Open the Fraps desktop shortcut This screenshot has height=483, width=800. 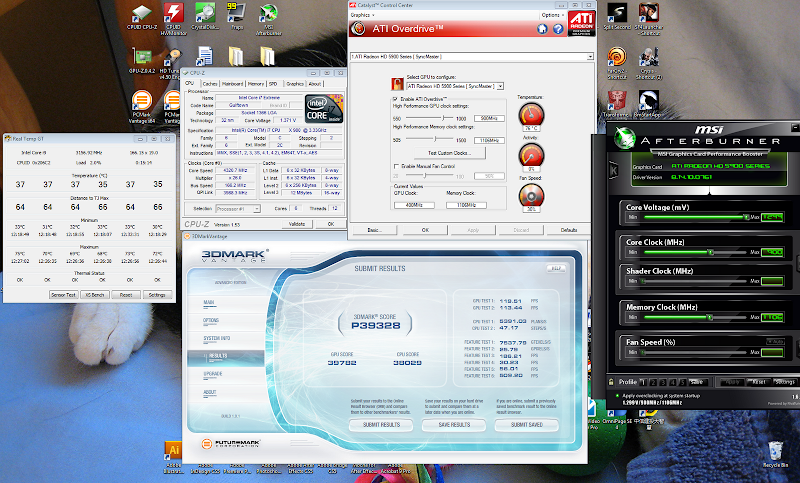[236, 17]
